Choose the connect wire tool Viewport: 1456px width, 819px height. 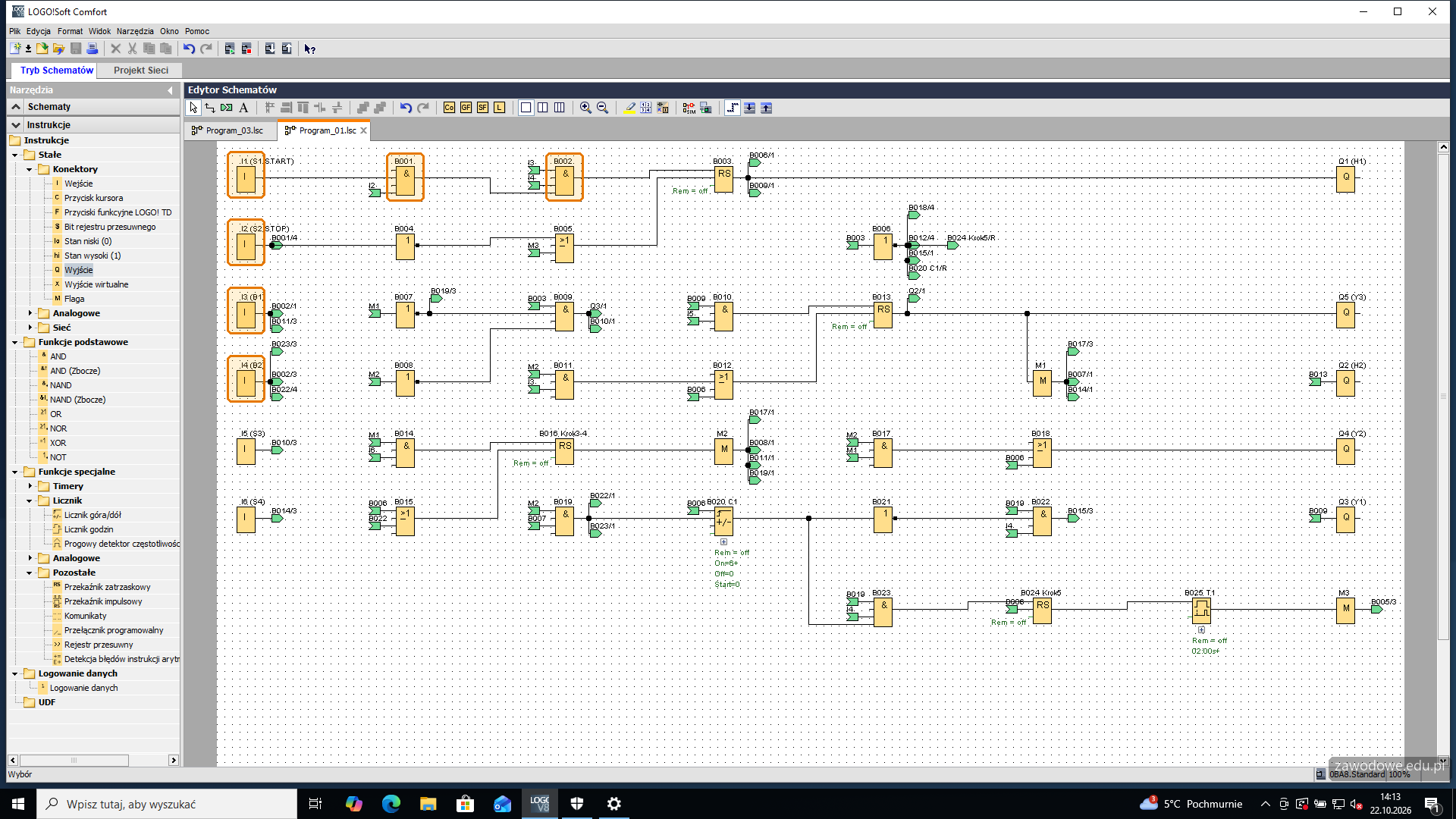pos(210,108)
